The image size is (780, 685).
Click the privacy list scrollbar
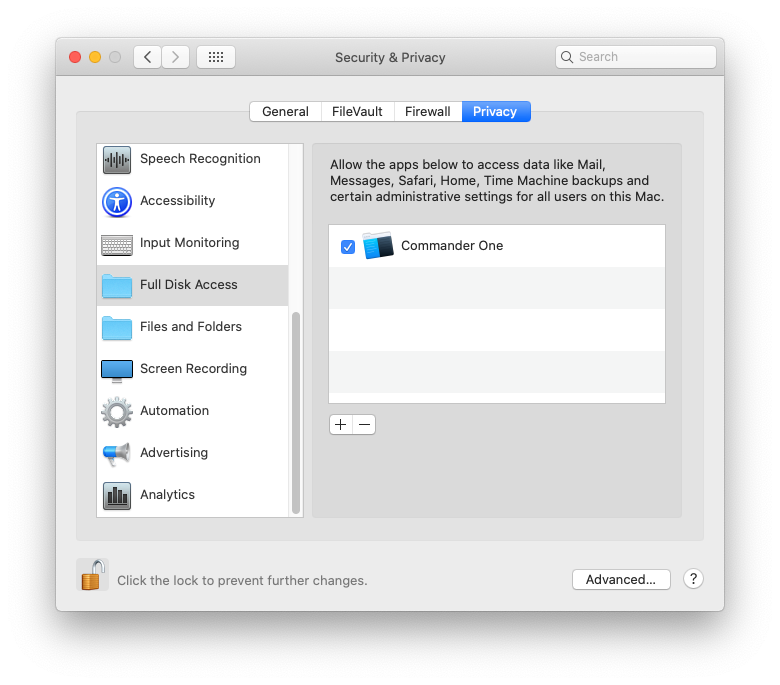click(x=296, y=410)
